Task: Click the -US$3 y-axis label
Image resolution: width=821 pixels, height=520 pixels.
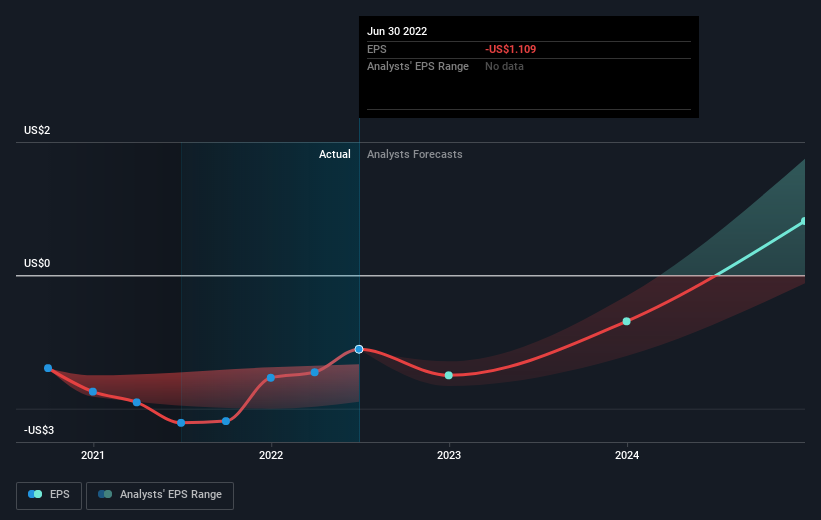Action: tap(39, 430)
